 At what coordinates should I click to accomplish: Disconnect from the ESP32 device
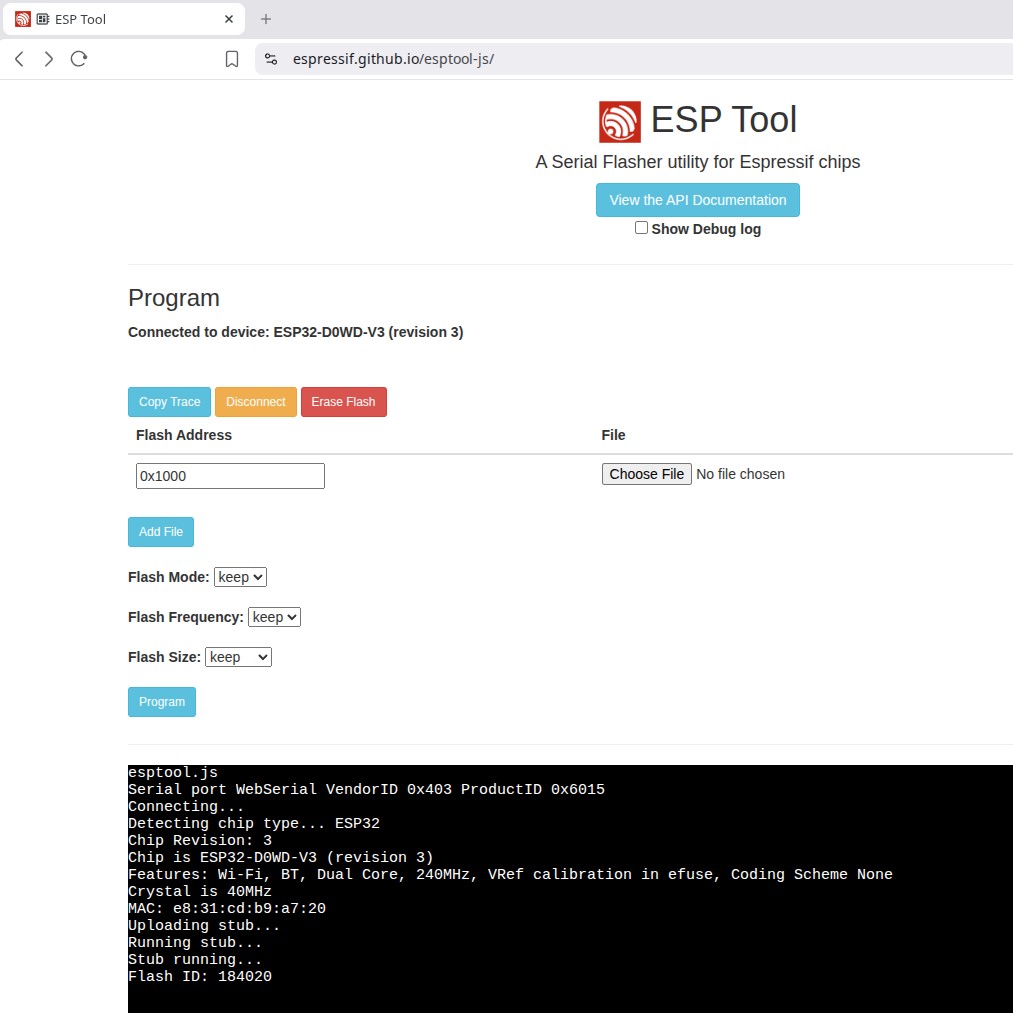tap(255, 402)
